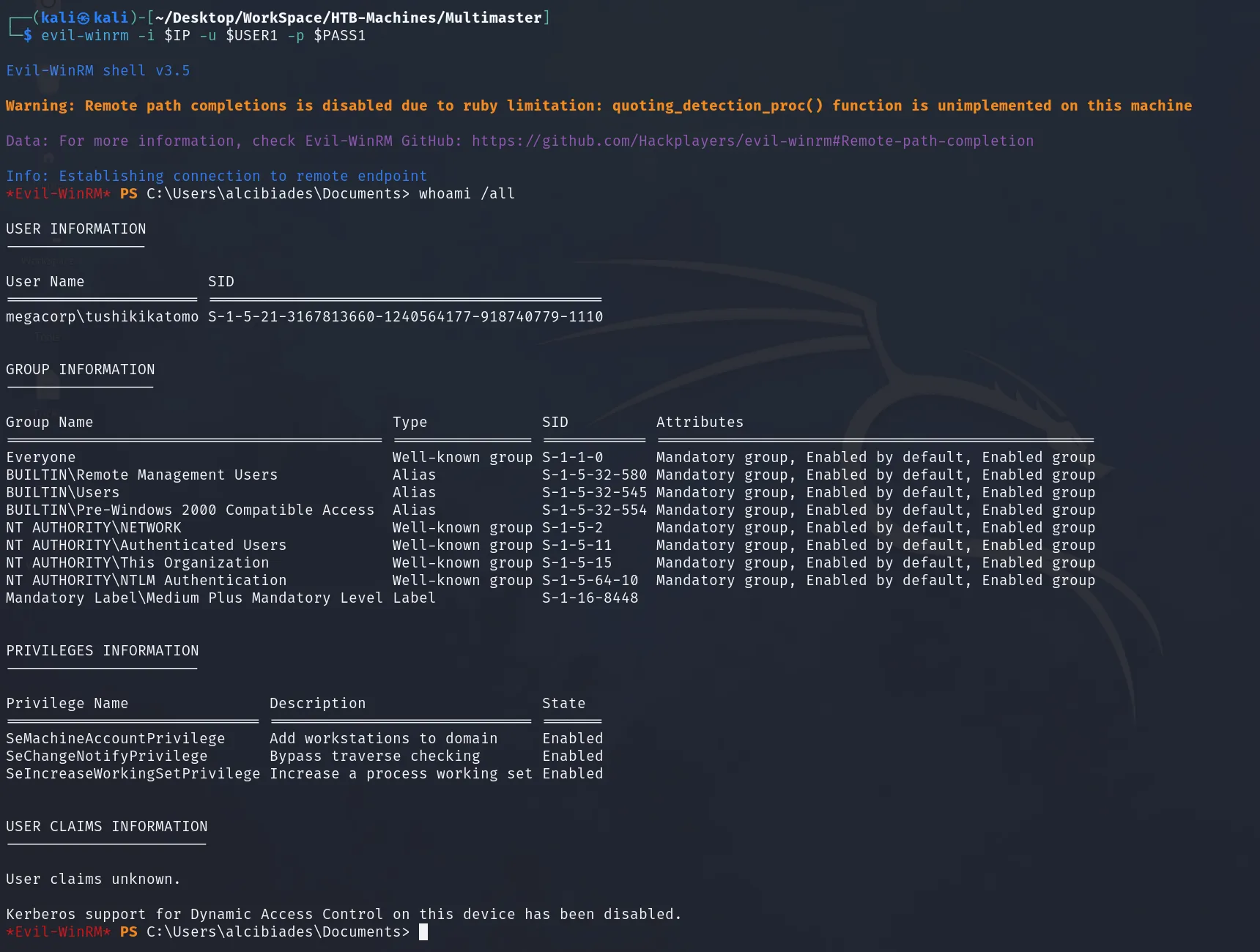1260x952 pixels.
Task: Click 'BUILTIN\Remote Management Users' row
Action: [550, 475]
